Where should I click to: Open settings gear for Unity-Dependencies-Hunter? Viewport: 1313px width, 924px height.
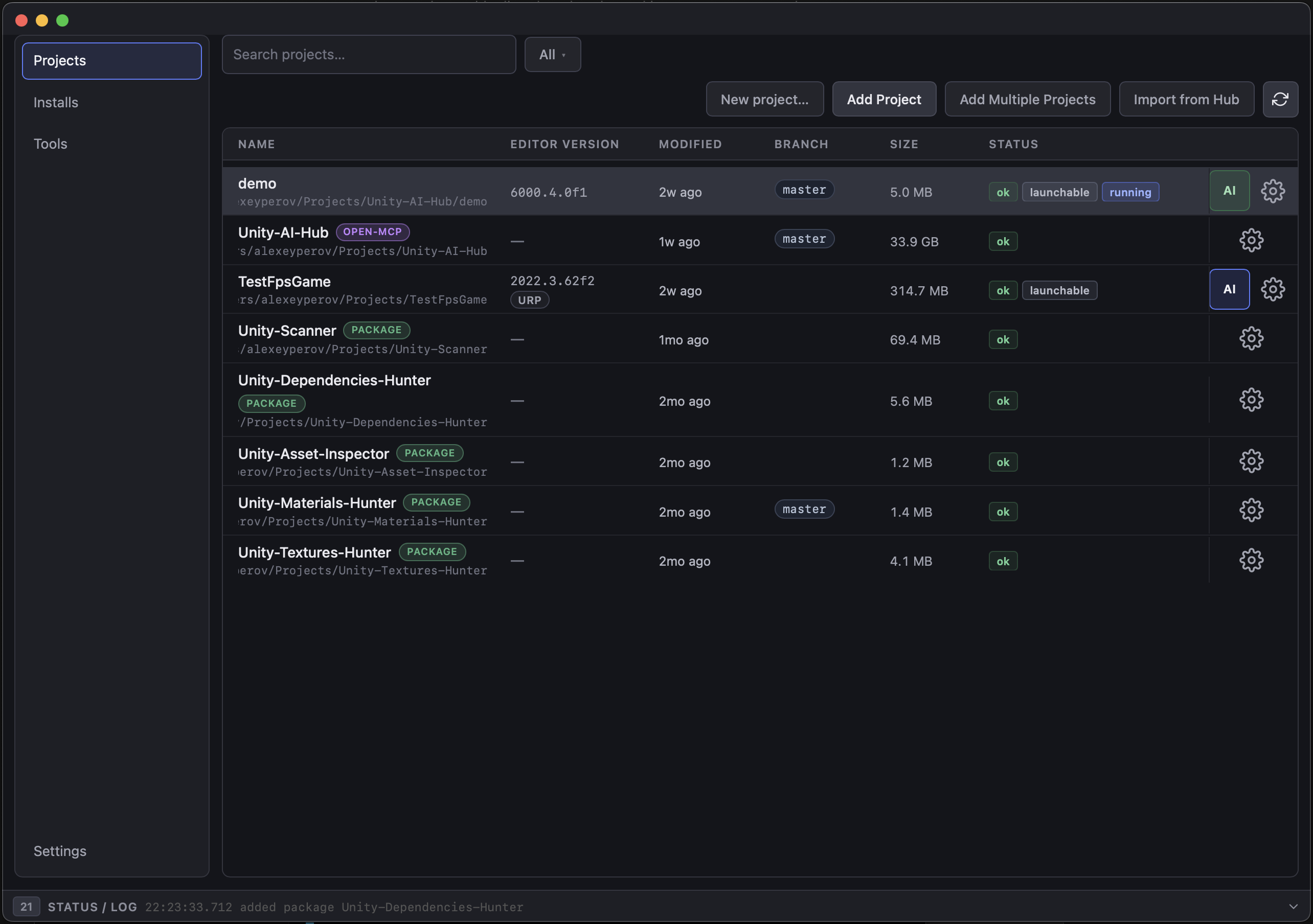coord(1251,400)
